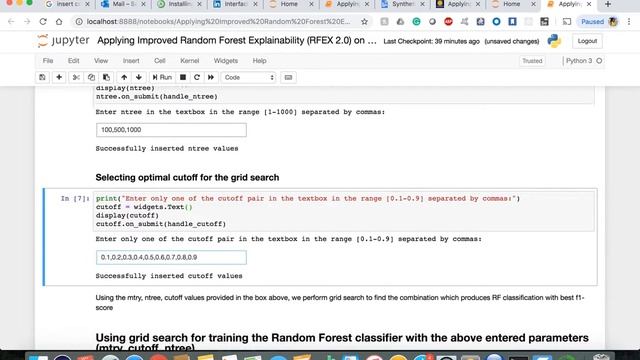This screenshot has width=640, height=360.
Task: Cut selected cells with scissors icon
Action: [x=76, y=77]
